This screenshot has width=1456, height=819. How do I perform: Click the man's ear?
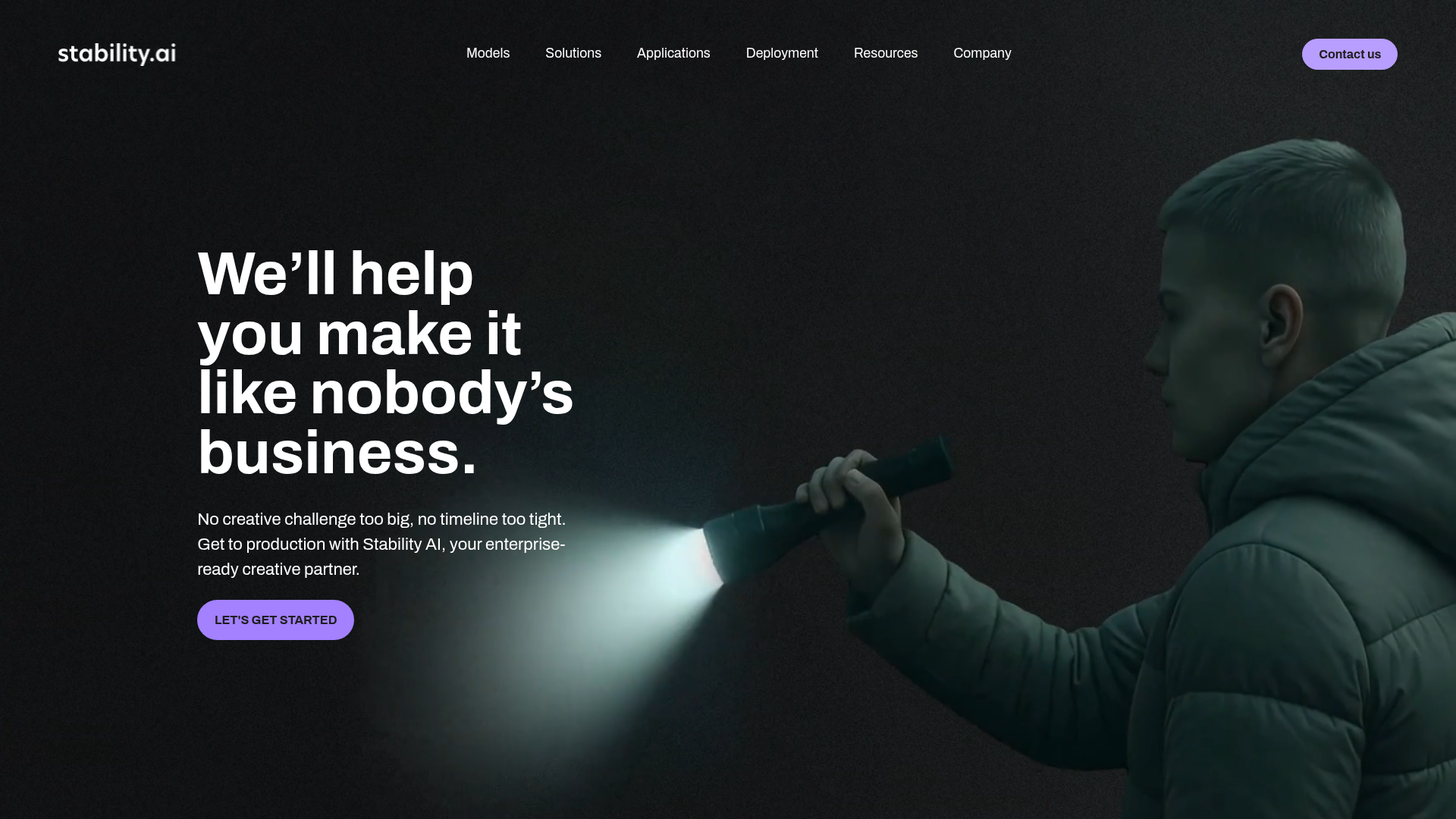(x=1282, y=322)
